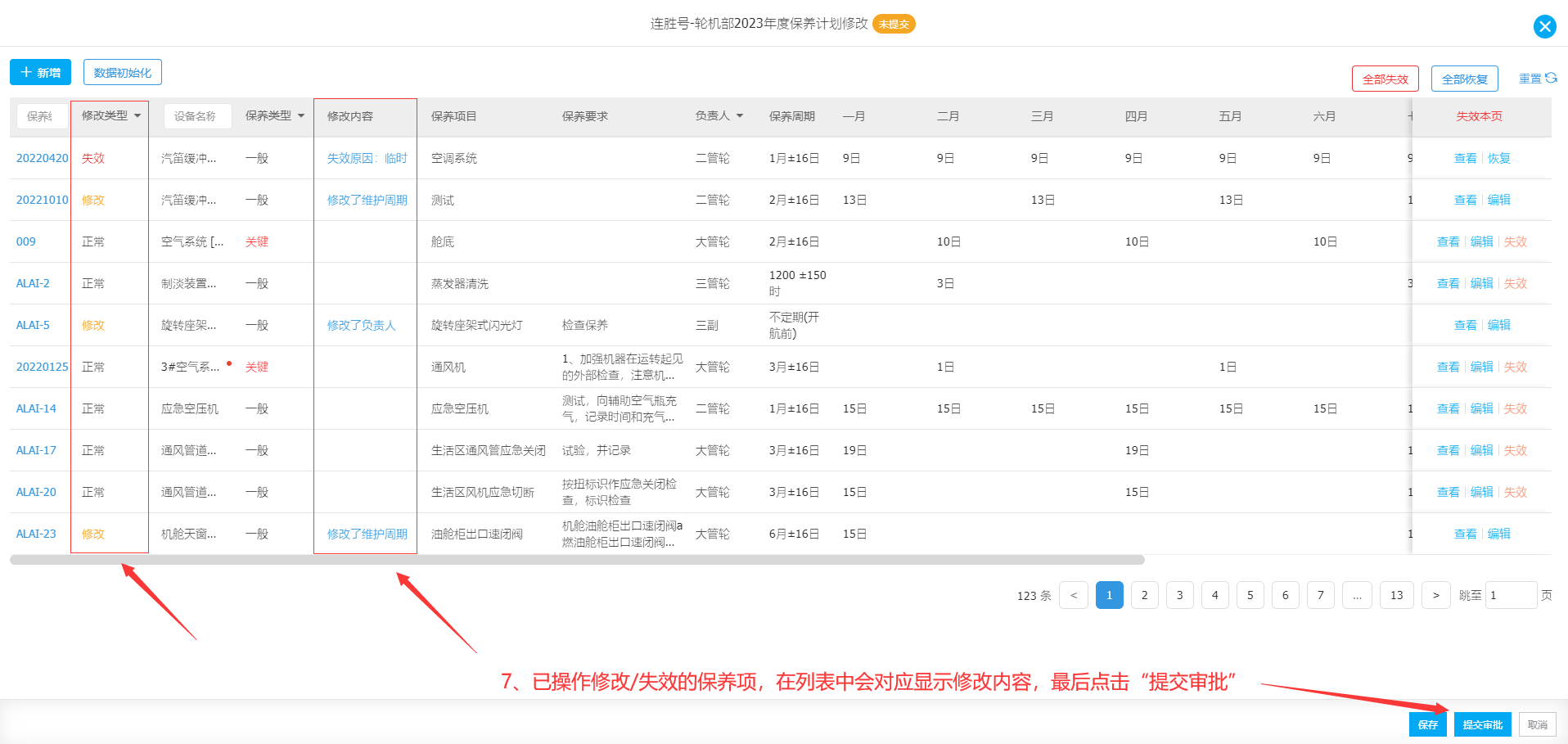Click the 全部恢复 button

pyautogui.click(x=1465, y=79)
